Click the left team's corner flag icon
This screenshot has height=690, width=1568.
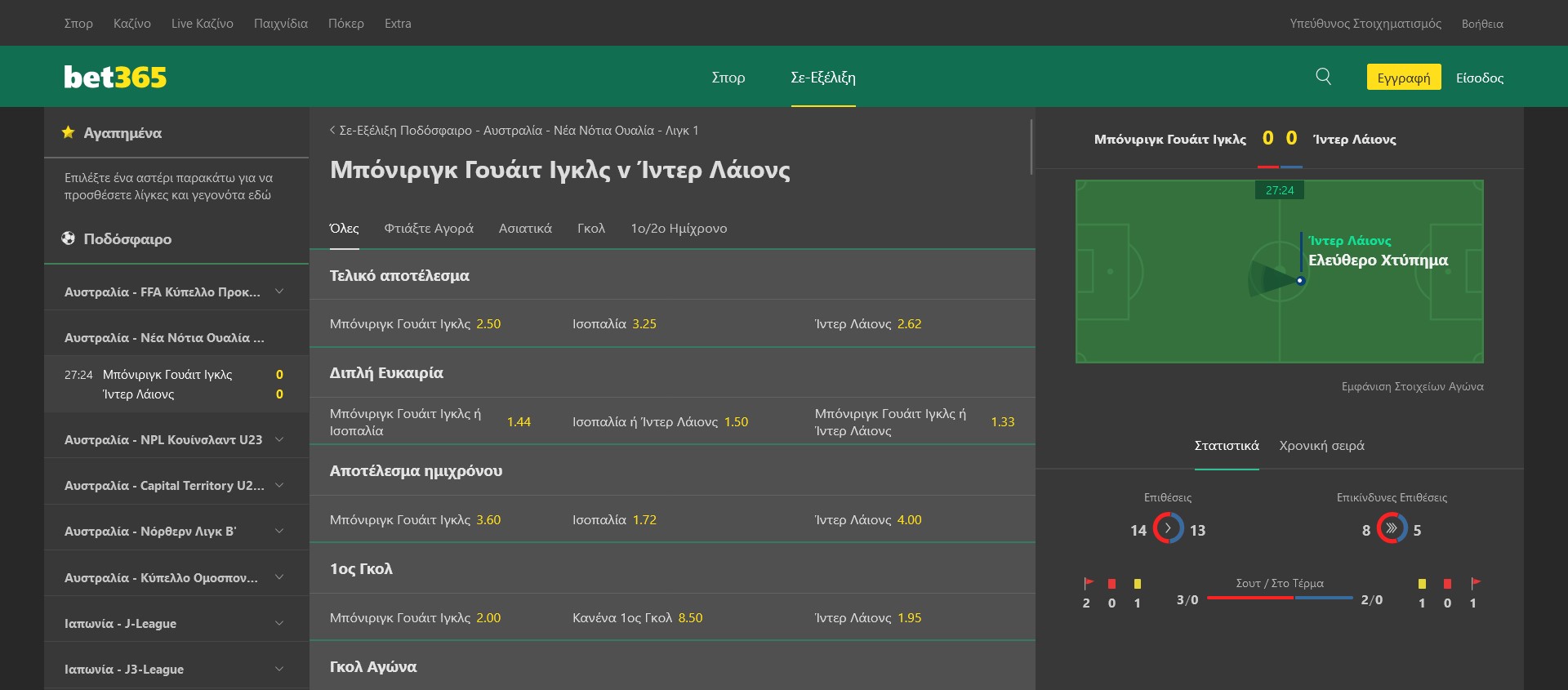pyautogui.click(x=1088, y=584)
